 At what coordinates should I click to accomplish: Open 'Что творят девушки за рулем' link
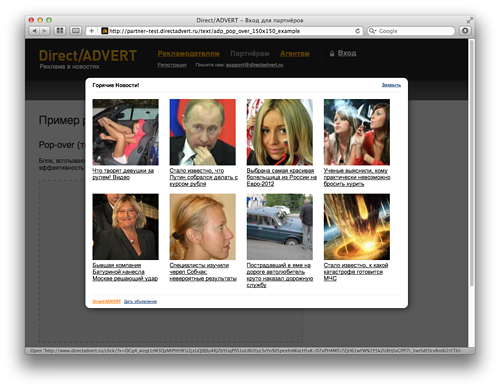click(x=123, y=174)
